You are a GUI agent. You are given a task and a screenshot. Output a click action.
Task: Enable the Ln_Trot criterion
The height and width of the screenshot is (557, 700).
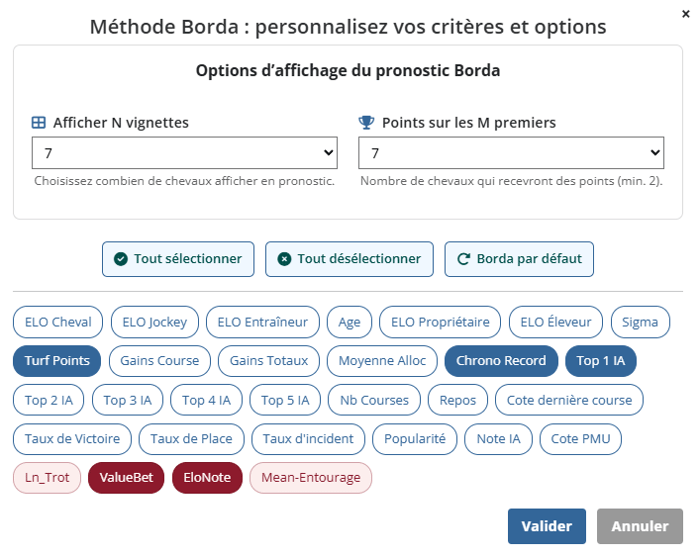coord(46,478)
